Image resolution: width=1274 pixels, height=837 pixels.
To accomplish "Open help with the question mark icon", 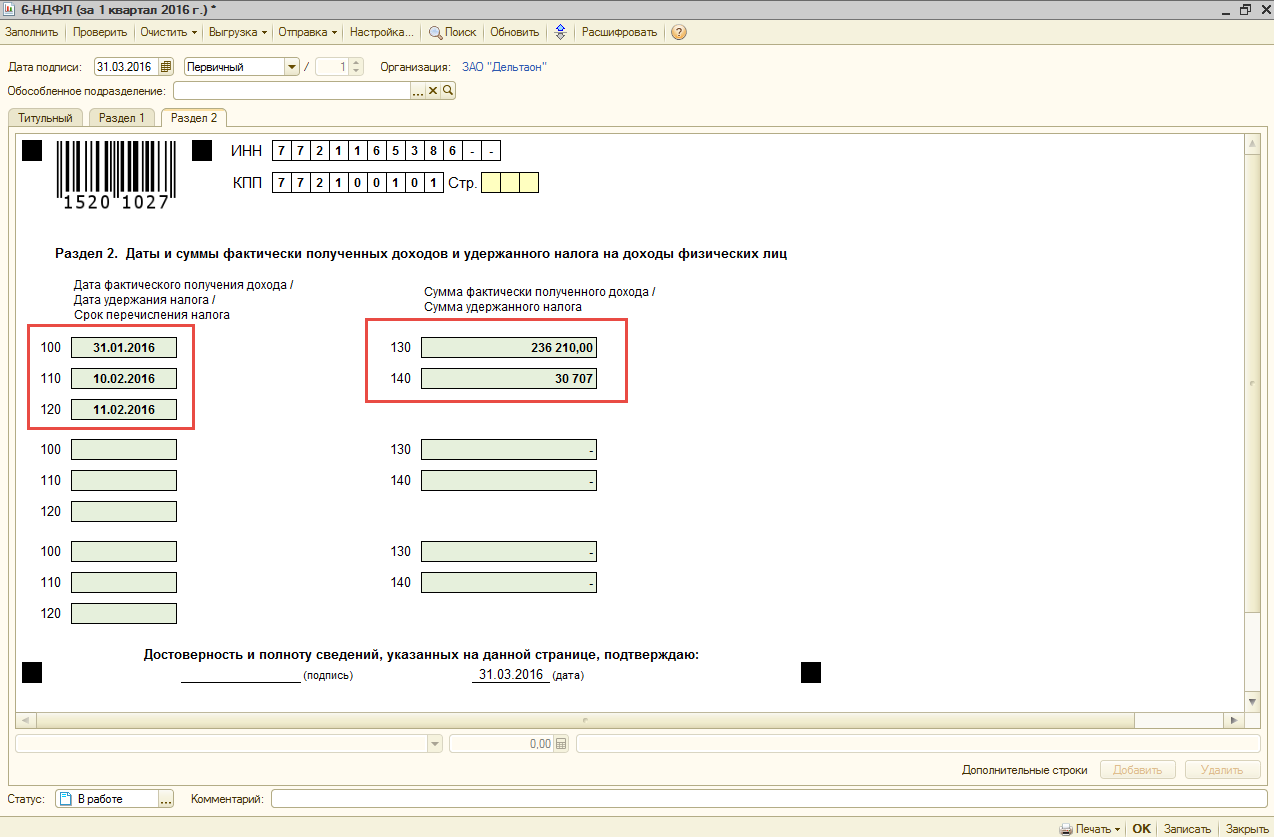I will pos(678,32).
